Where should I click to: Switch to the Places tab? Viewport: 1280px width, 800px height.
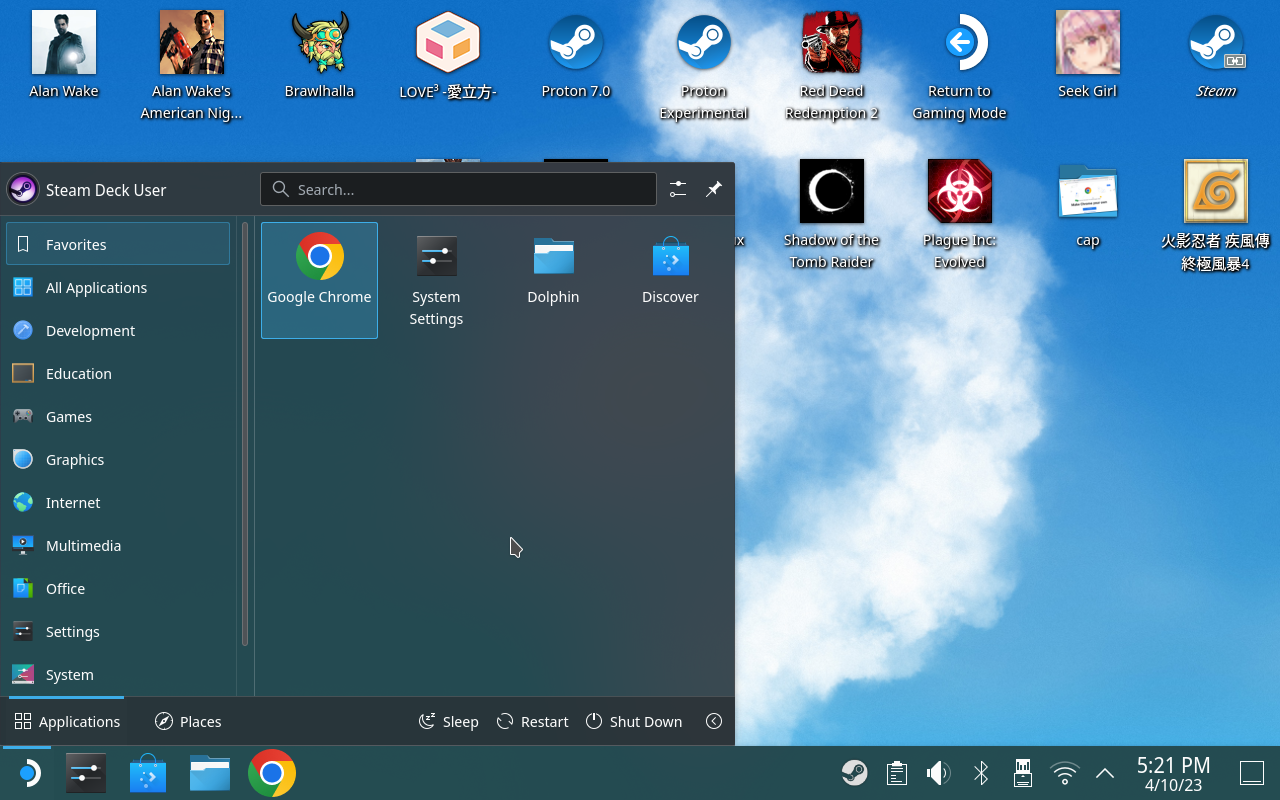(188, 721)
